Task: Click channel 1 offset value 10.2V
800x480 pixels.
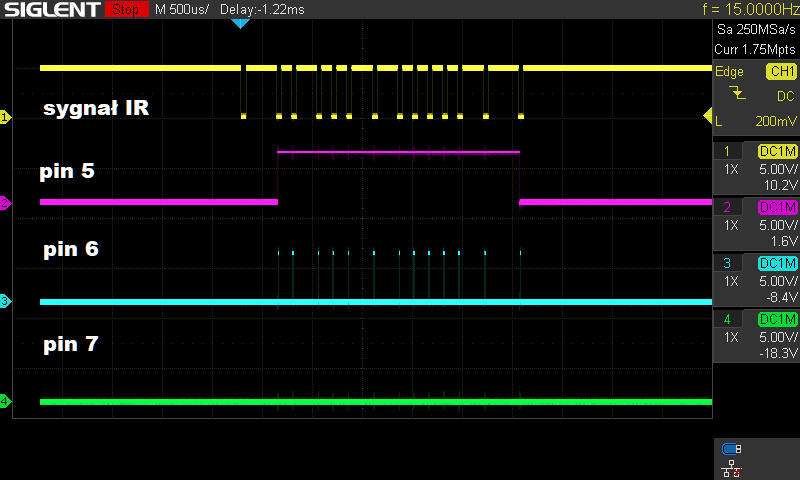Action: (780, 185)
